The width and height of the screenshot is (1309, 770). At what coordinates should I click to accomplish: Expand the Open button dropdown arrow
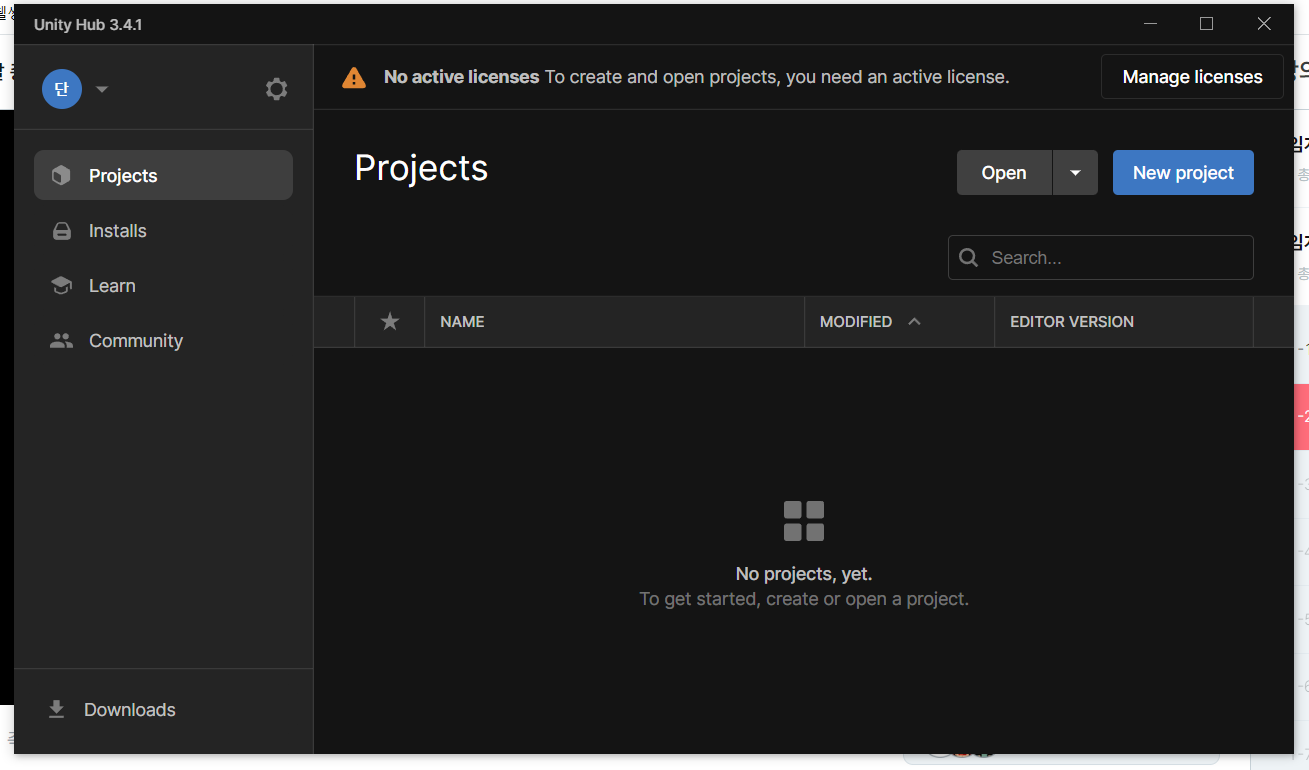(x=1075, y=173)
